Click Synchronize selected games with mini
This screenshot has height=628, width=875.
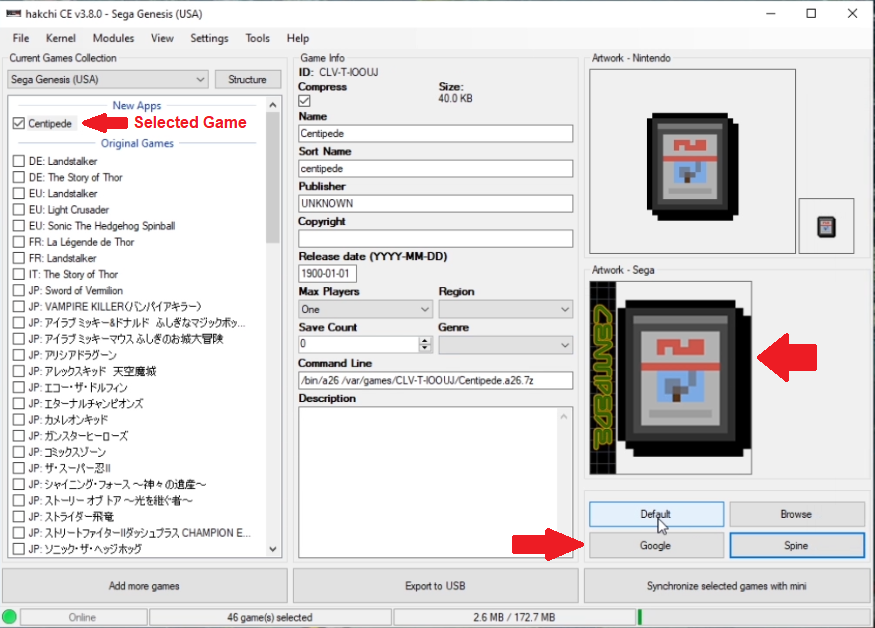(727, 586)
